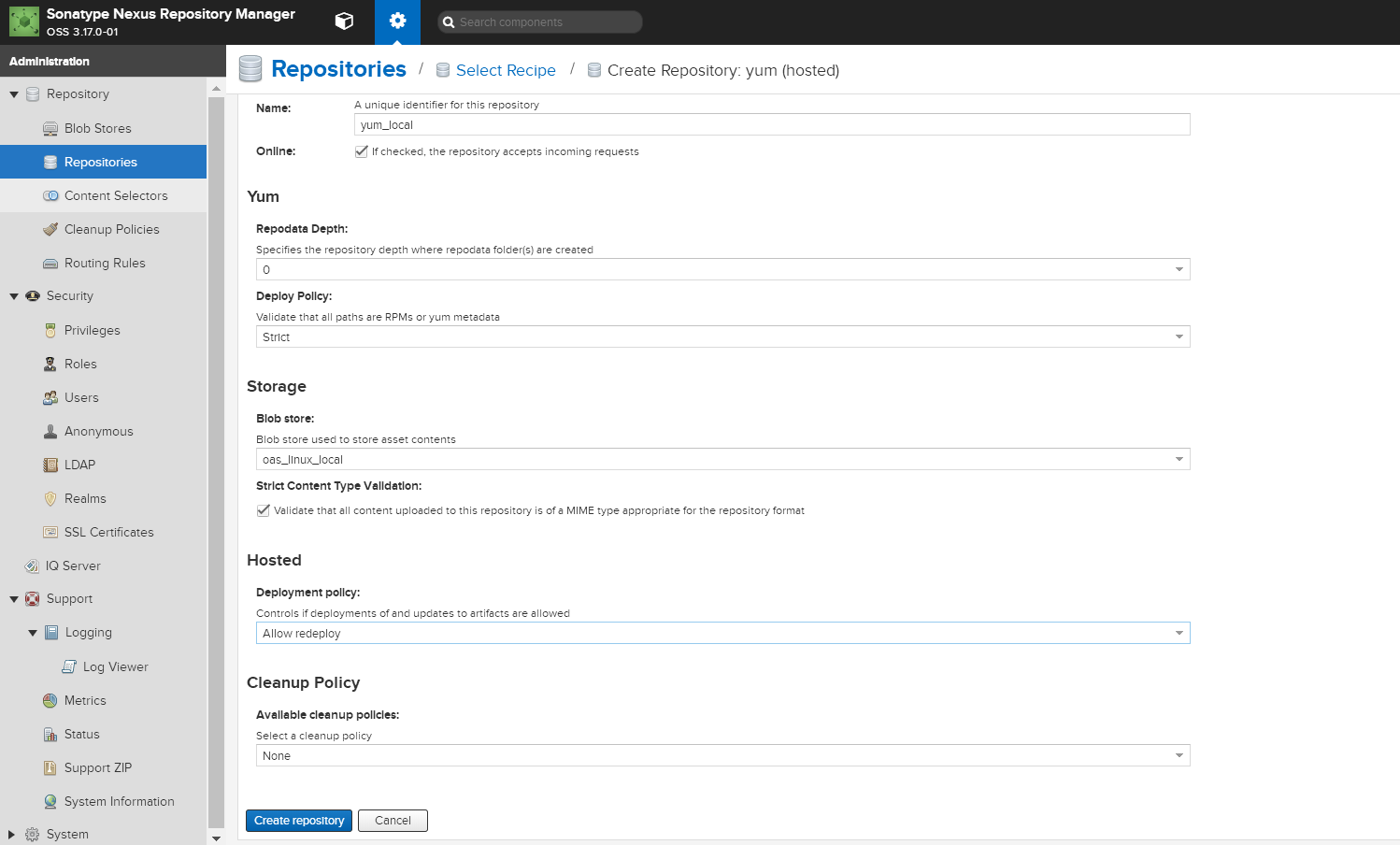Click the Select Recipe breadcrumb icon
Screen dimensions: 1400x845
pyautogui.click(x=443, y=70)
